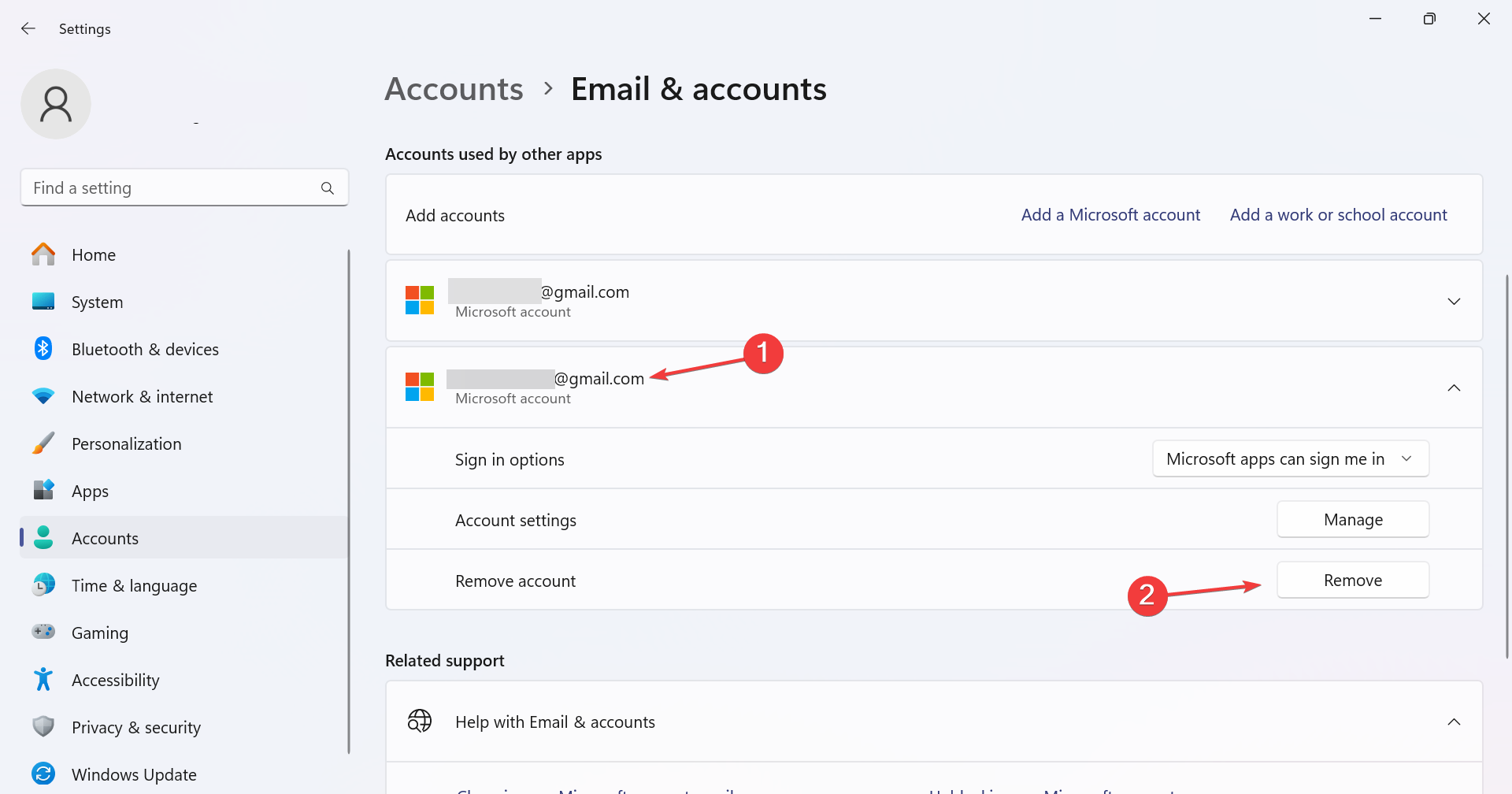Image resolution: width=1512 pixels, height=794 pixels.
Task: Open Accessibility settings
Action: tap(115, 679)
